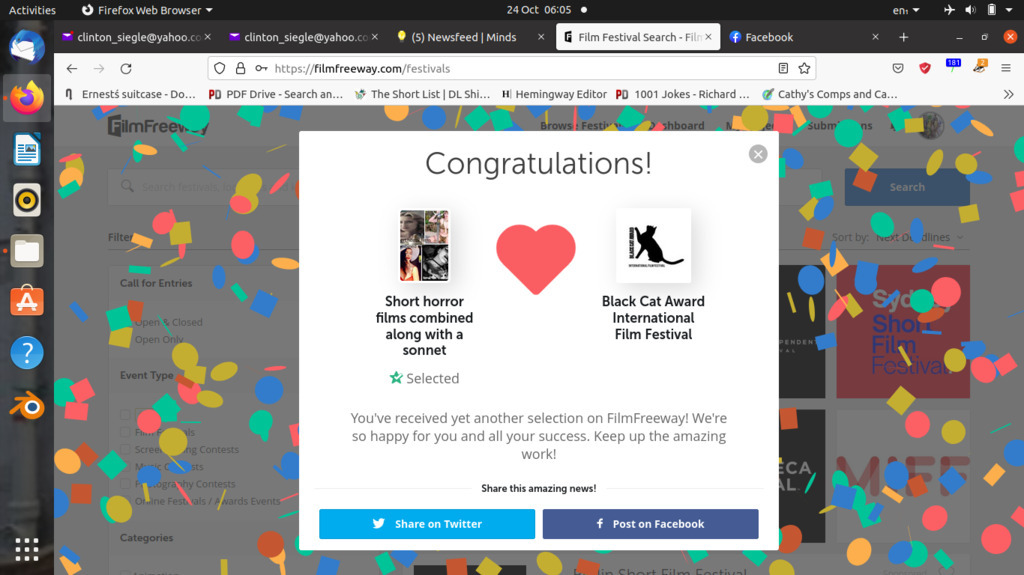Open the en keyboard language dropdown
The width and height of the screenshot is (1024, 575).
click(906, 10)
